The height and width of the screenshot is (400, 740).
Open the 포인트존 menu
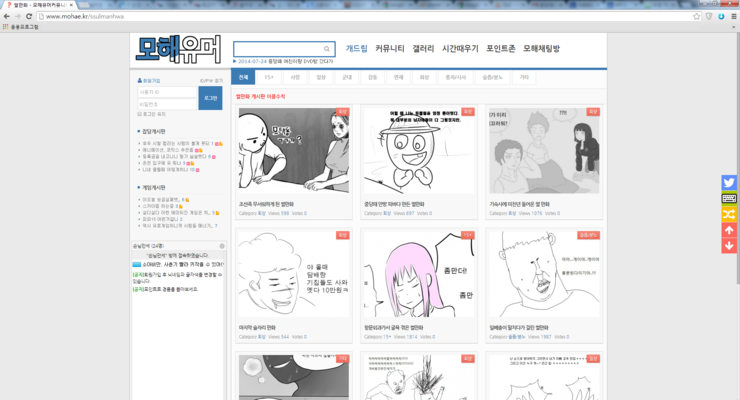coord(501,49)
